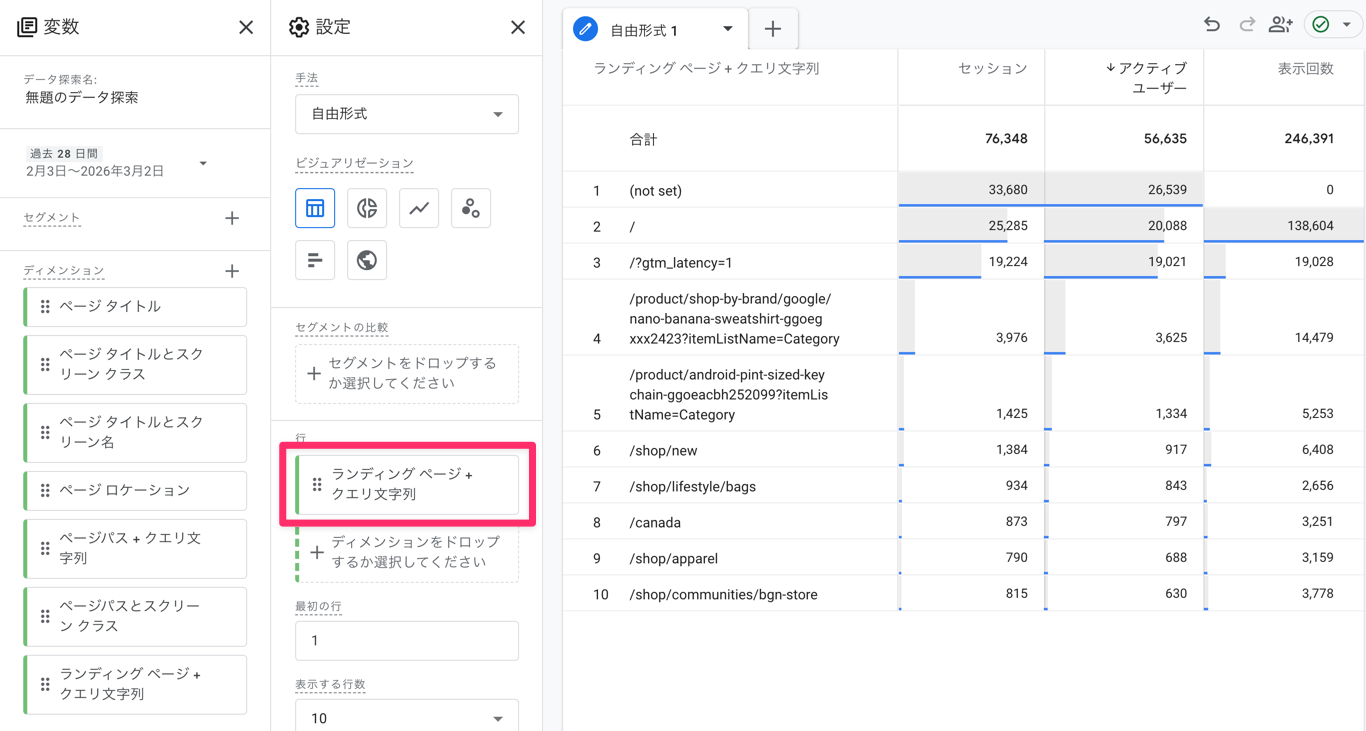Select the scatter plot visualization
Viewport: 1366px width, 731px height.
(x=471, y=207)
